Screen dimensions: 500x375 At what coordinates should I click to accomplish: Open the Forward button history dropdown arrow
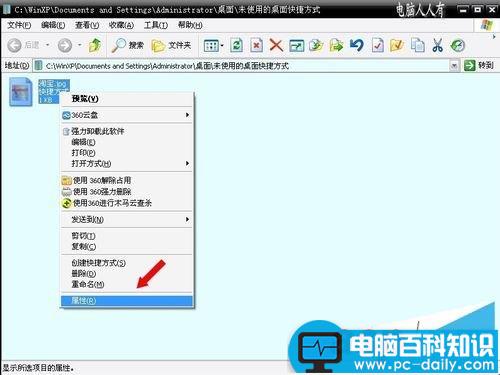(x=80, y=45)
